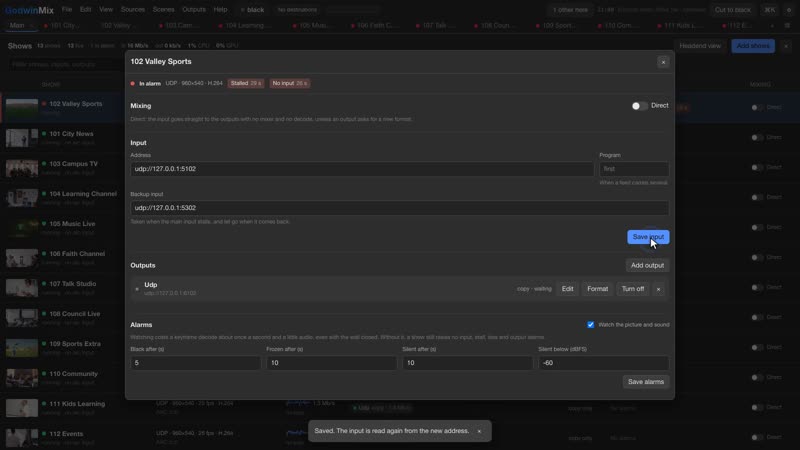This screenshot has height=450, width=800.
Task: Toggle Direct switch for 107 Talk Studio row
Action: [757, 287]
